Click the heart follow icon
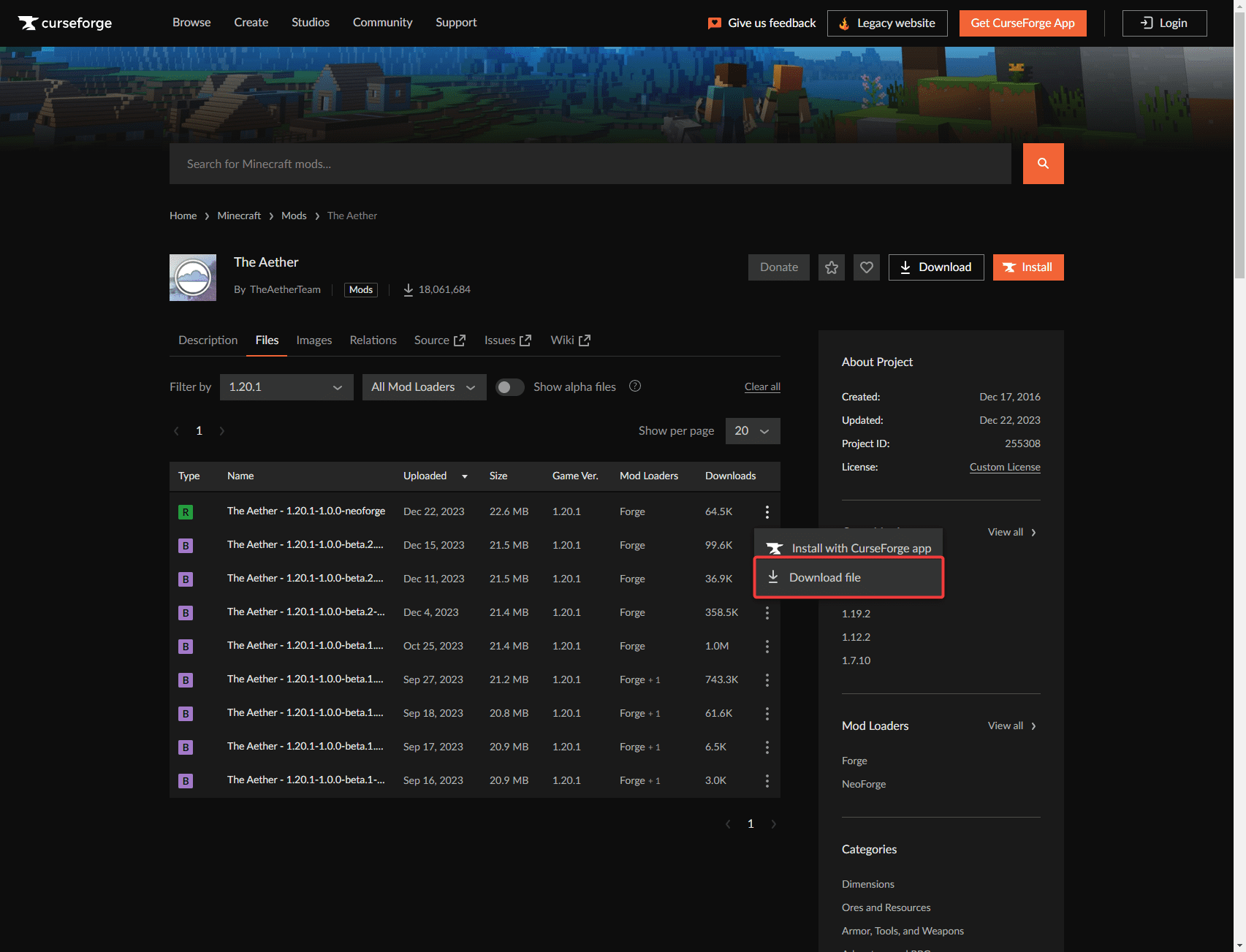The height and width of the screenshot is (952, 1246). click(867, 267)
